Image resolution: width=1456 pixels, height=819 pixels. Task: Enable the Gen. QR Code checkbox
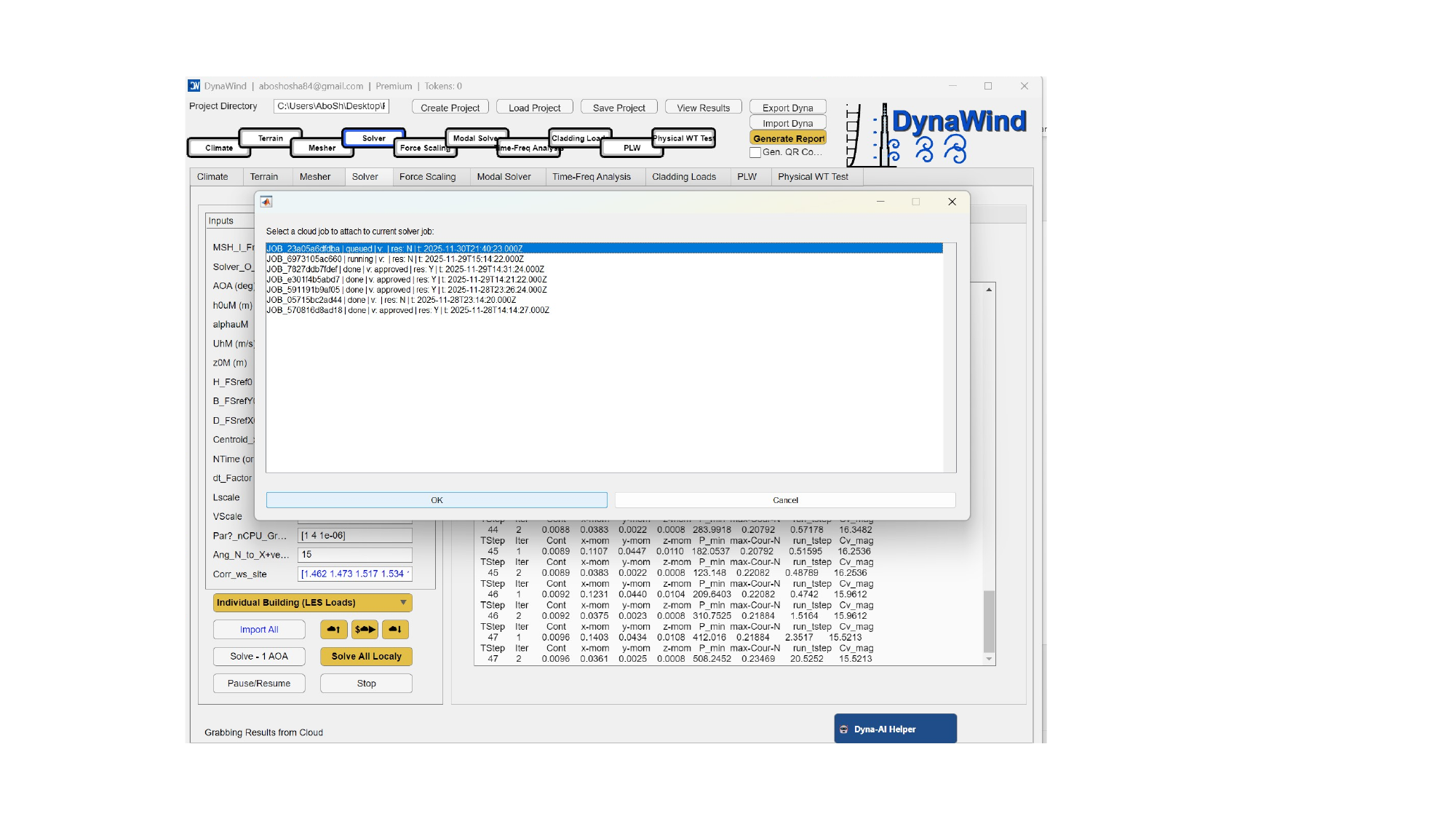(755, 153)
